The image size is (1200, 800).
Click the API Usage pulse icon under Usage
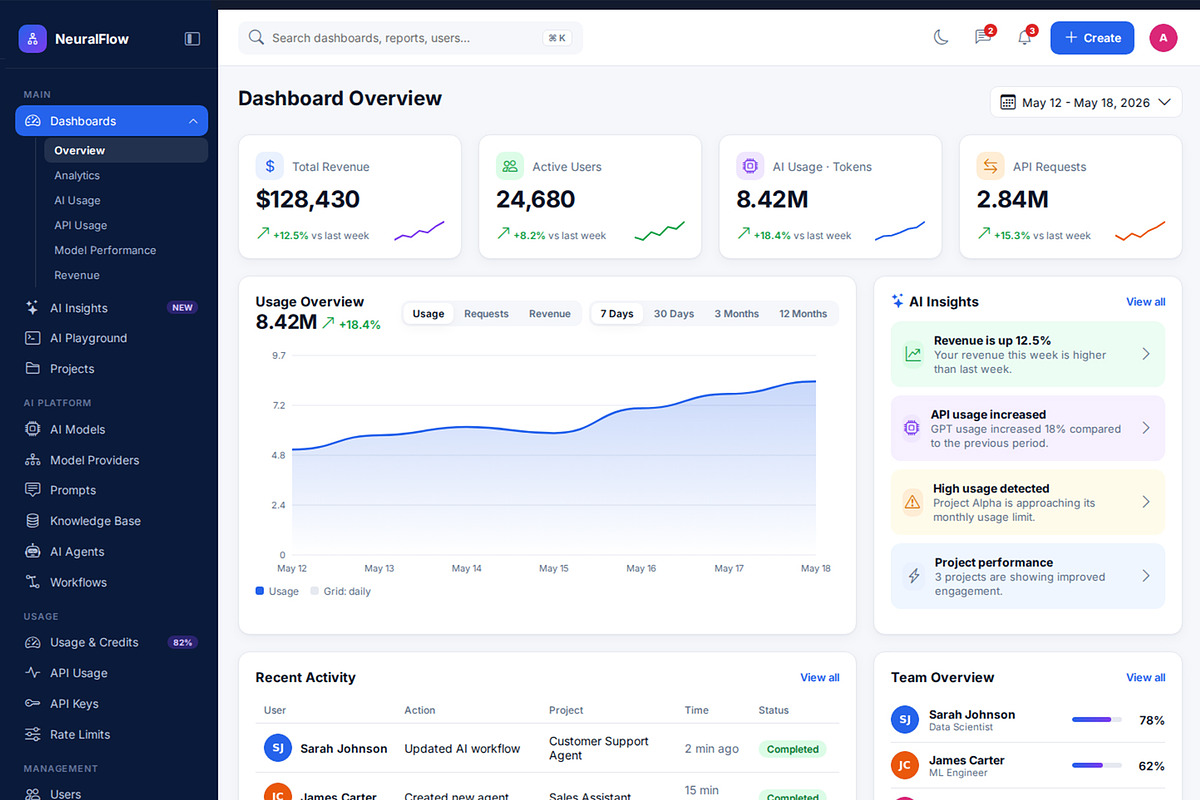(32, 673)
